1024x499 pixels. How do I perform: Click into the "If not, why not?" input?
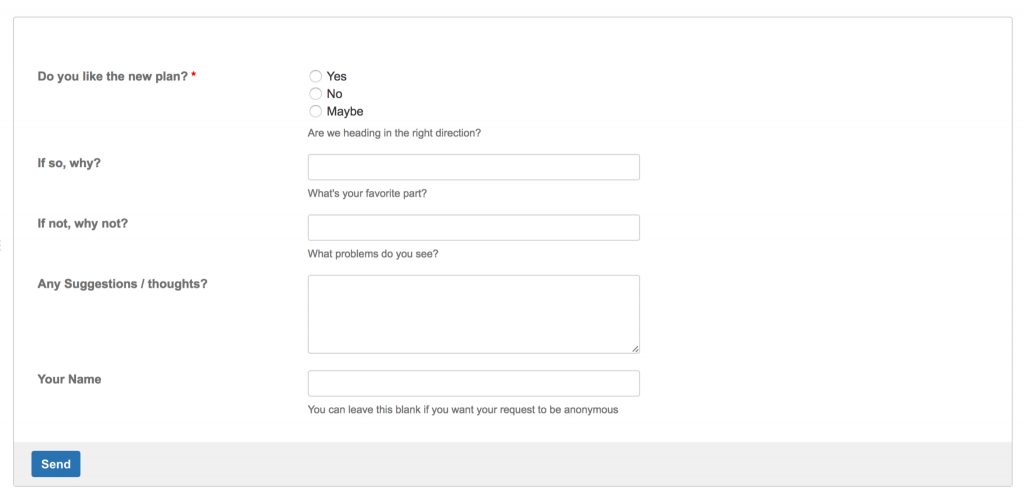473,227
